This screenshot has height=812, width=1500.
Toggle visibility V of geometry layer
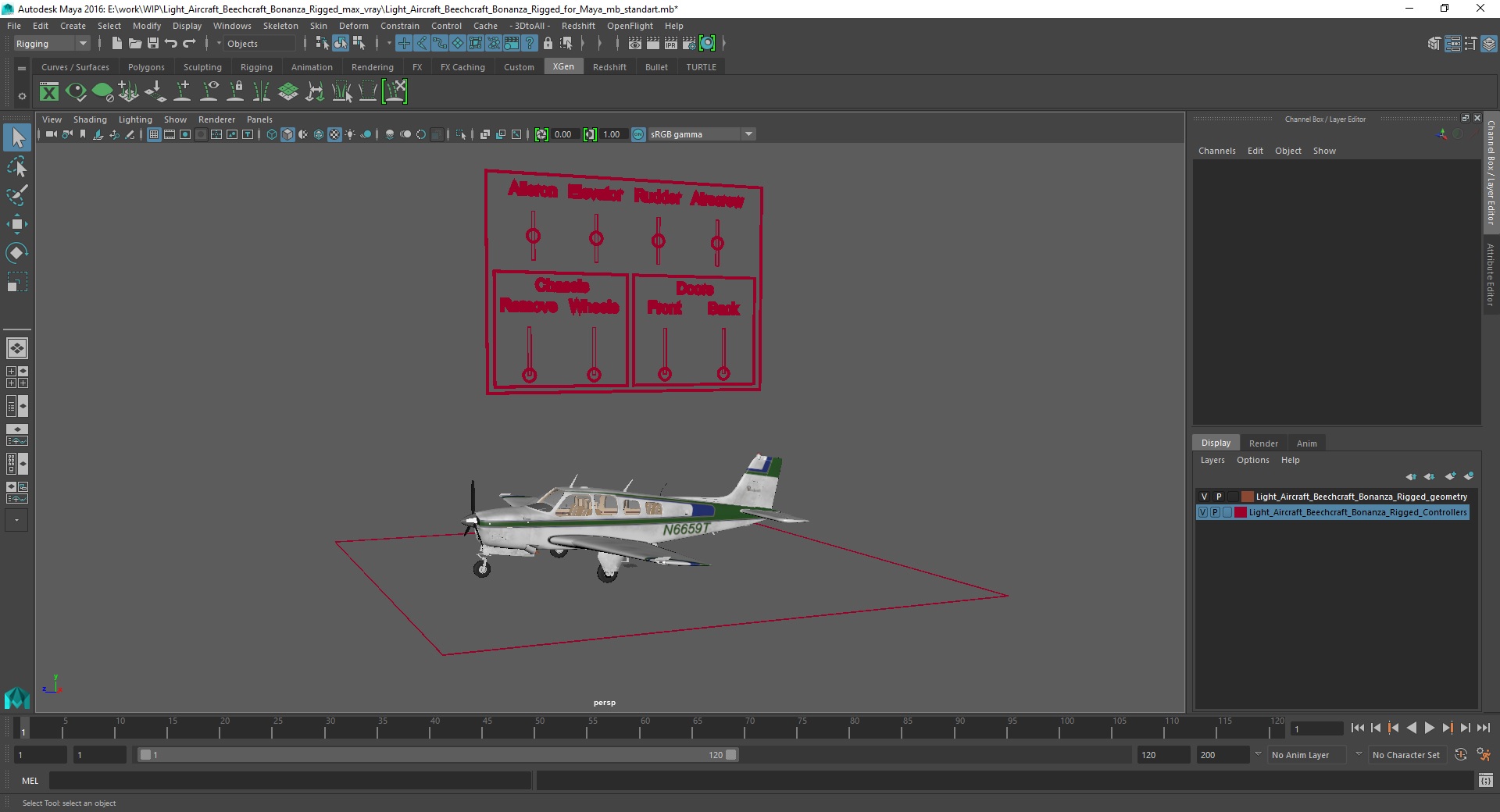click(x=1204, y=497)
